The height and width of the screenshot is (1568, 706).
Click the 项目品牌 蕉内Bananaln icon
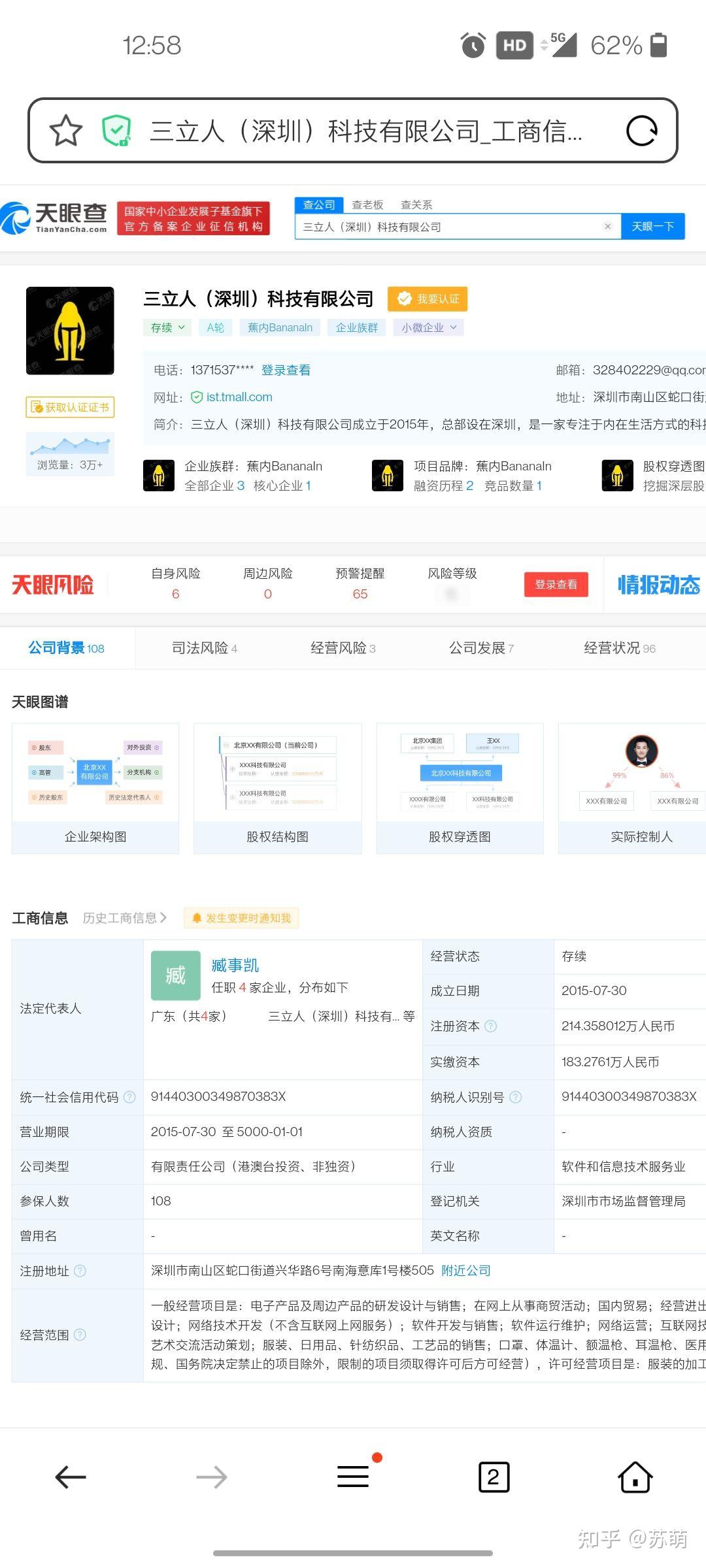388,476
